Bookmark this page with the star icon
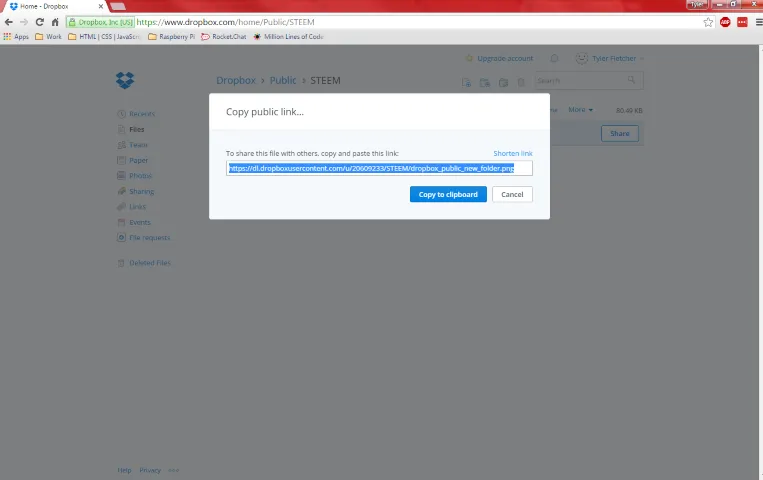 coord(708,22)
